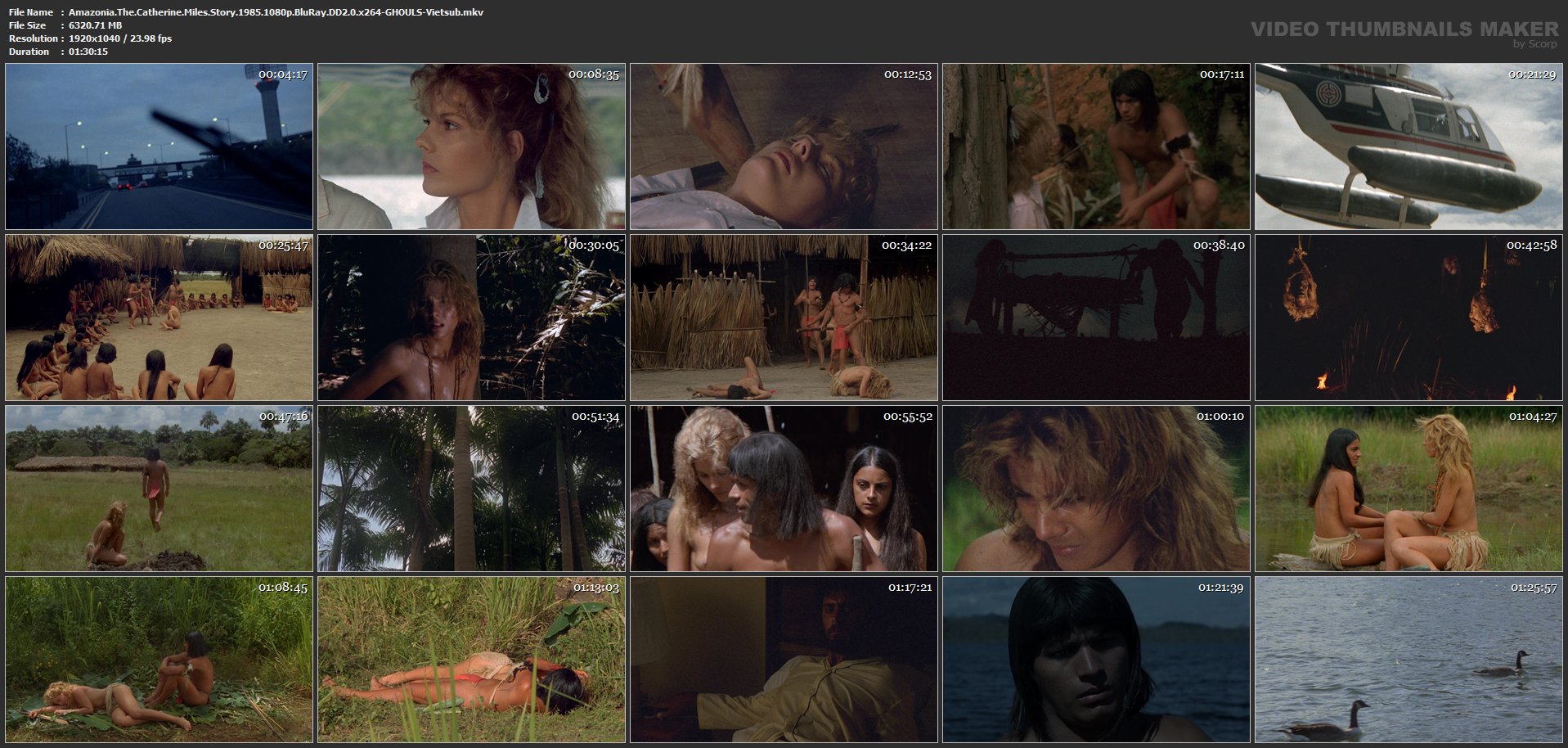The image size is (1568, 748).
Task: Click the Duration label
Action: (x=29, y=52)
